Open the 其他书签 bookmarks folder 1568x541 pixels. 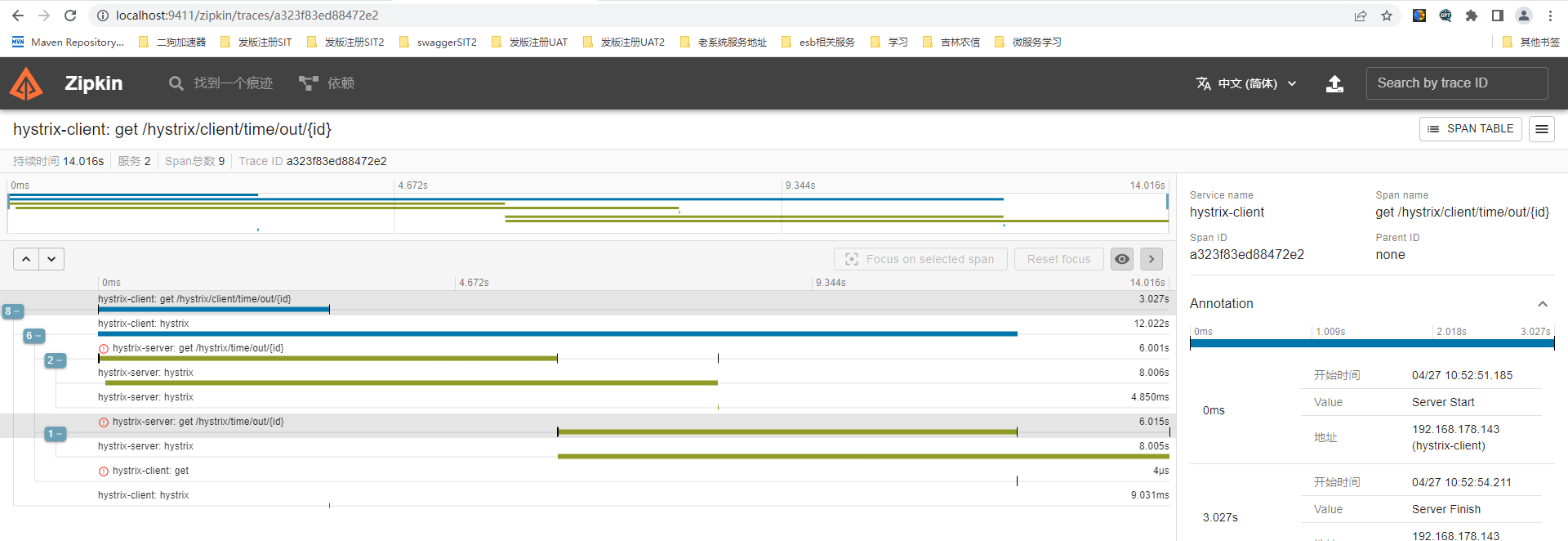pyautogui.click(x=1531, y=42)
